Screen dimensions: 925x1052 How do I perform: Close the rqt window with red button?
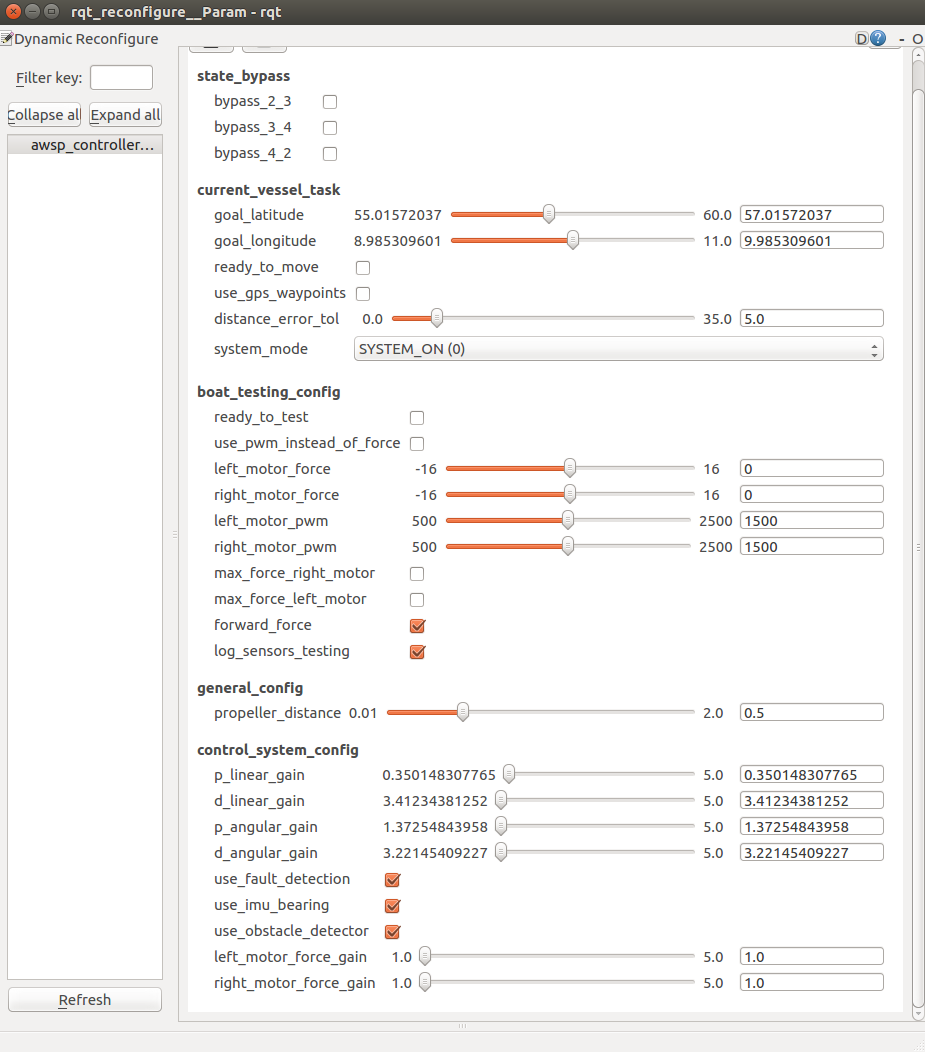tap(13, 11)
